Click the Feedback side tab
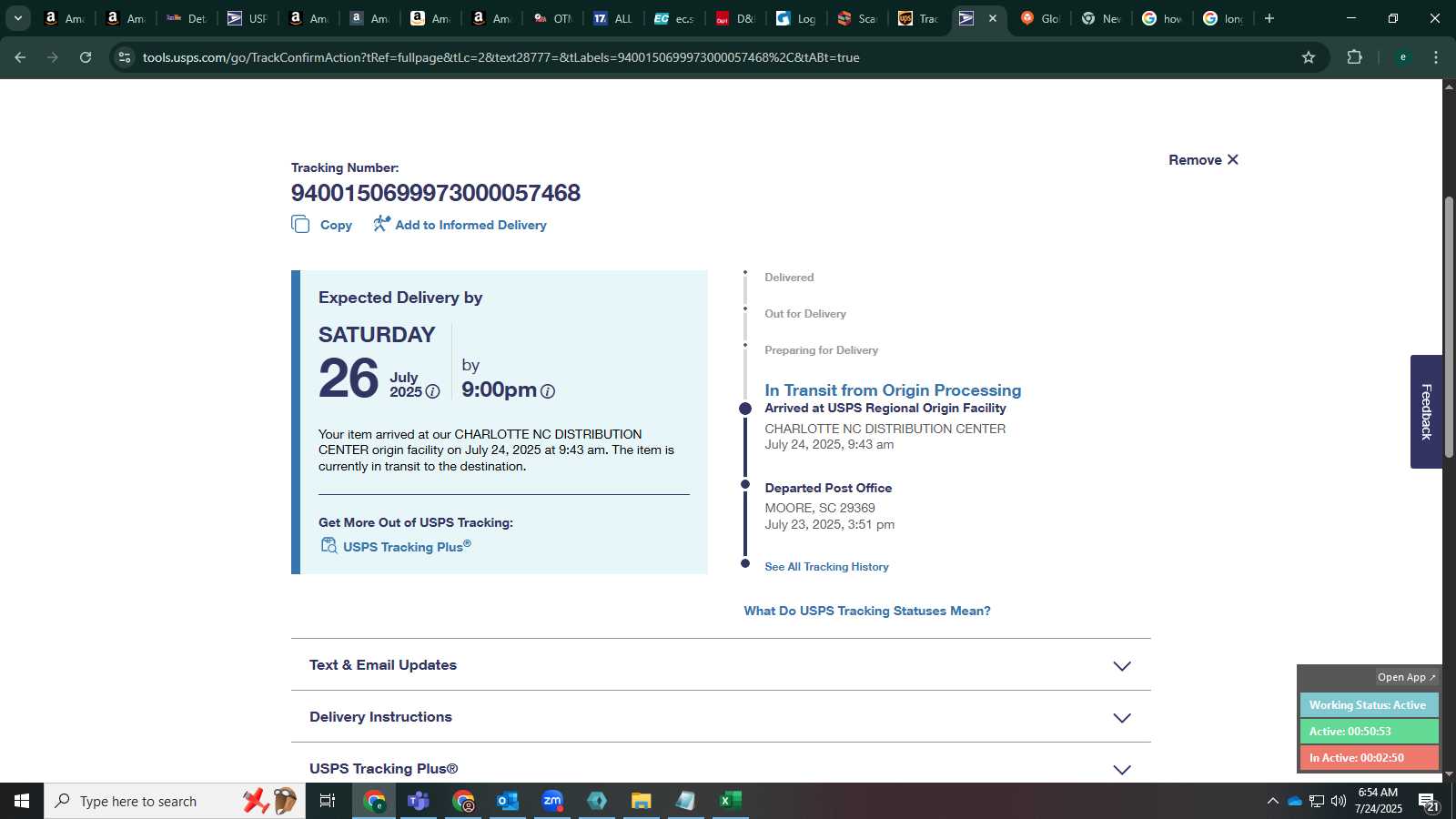 coord(1426,411)
